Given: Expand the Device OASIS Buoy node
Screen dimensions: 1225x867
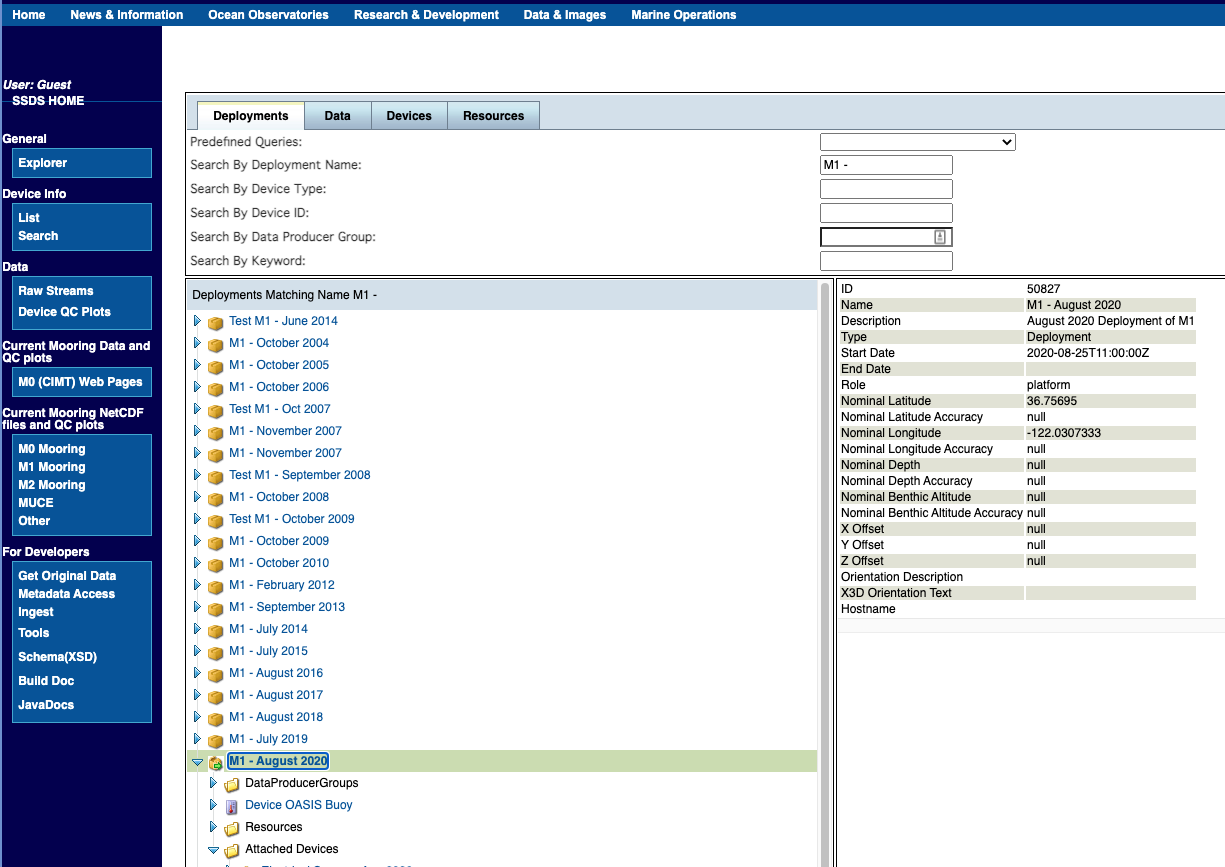Looking at the screenshot, I should tap(213, 805).
